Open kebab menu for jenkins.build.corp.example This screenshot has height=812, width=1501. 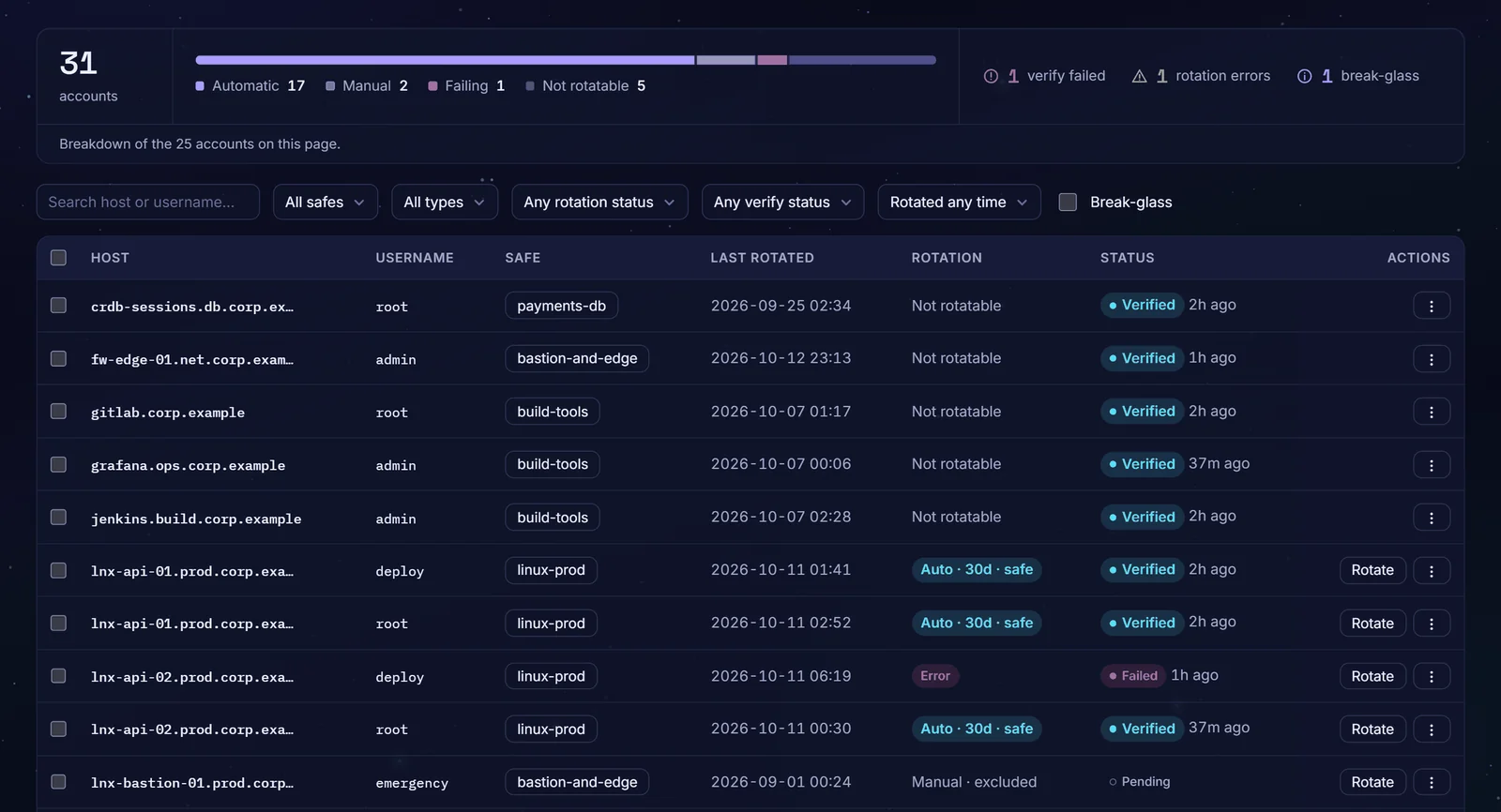(1431, 518)
